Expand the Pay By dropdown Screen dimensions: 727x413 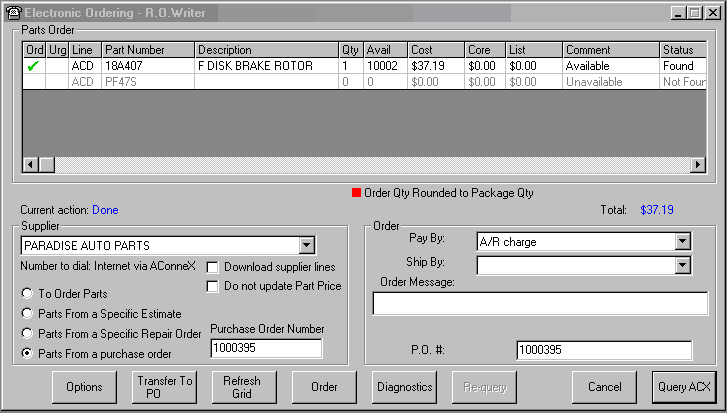(683, 241)
